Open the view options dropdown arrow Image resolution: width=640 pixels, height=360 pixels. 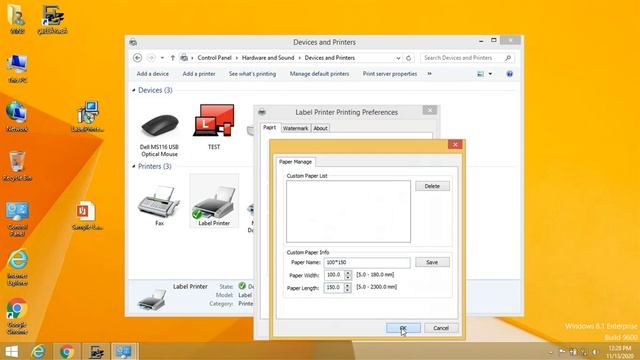(490, 74)
